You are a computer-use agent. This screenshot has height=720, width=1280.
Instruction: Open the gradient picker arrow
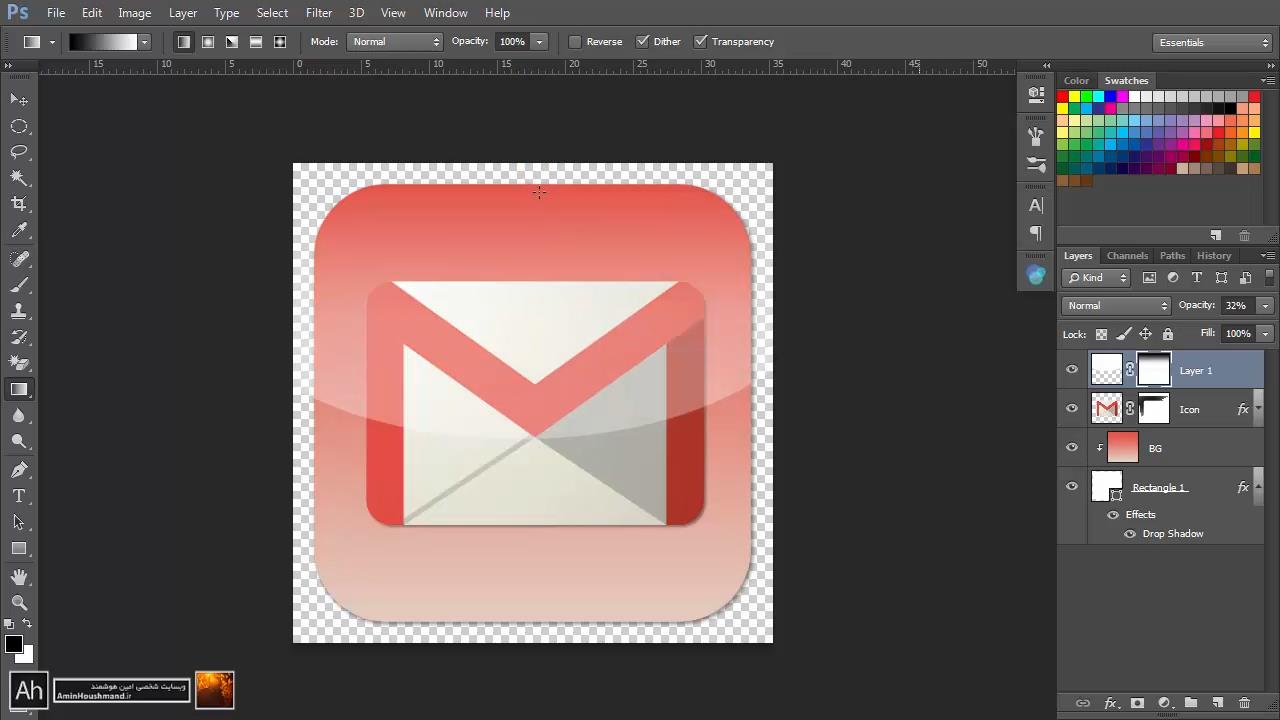(144, 42)
